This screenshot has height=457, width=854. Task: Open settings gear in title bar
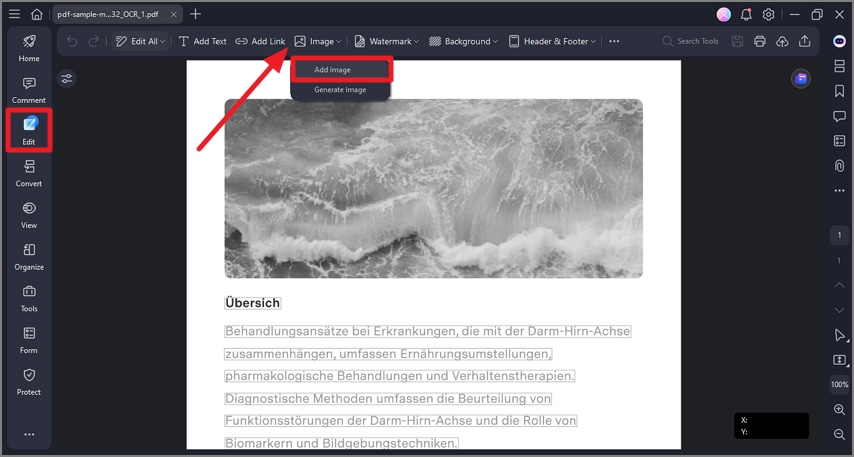point(768,14)
